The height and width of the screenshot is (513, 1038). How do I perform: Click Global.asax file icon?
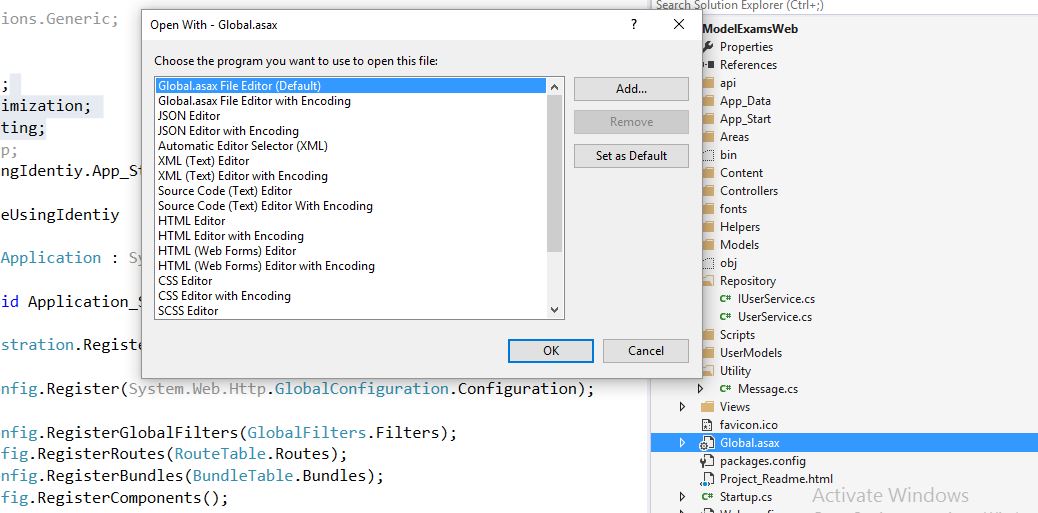coord(708,443)
